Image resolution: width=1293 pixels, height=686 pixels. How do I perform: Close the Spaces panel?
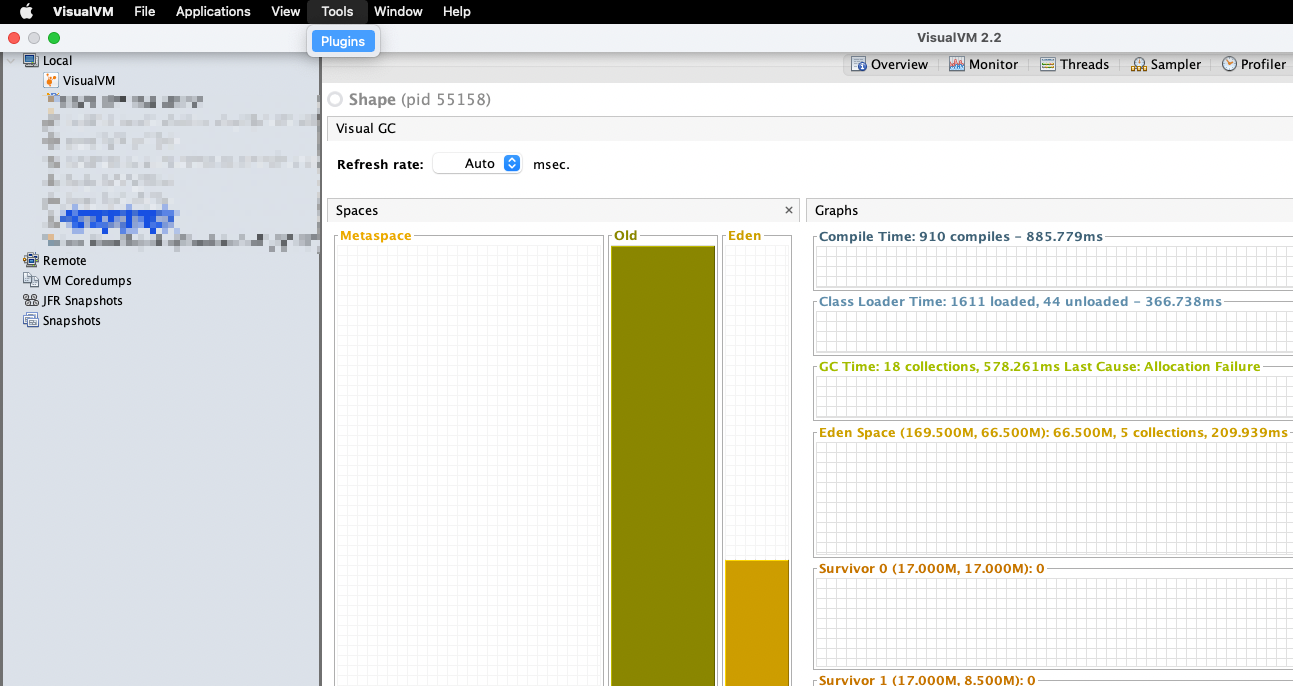(x=789, y=210)
